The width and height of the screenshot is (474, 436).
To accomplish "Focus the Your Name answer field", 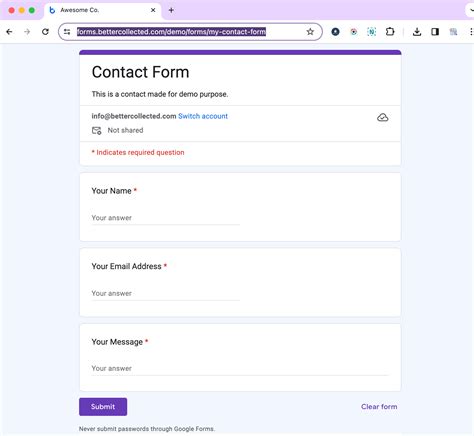I will pos(166,218).
